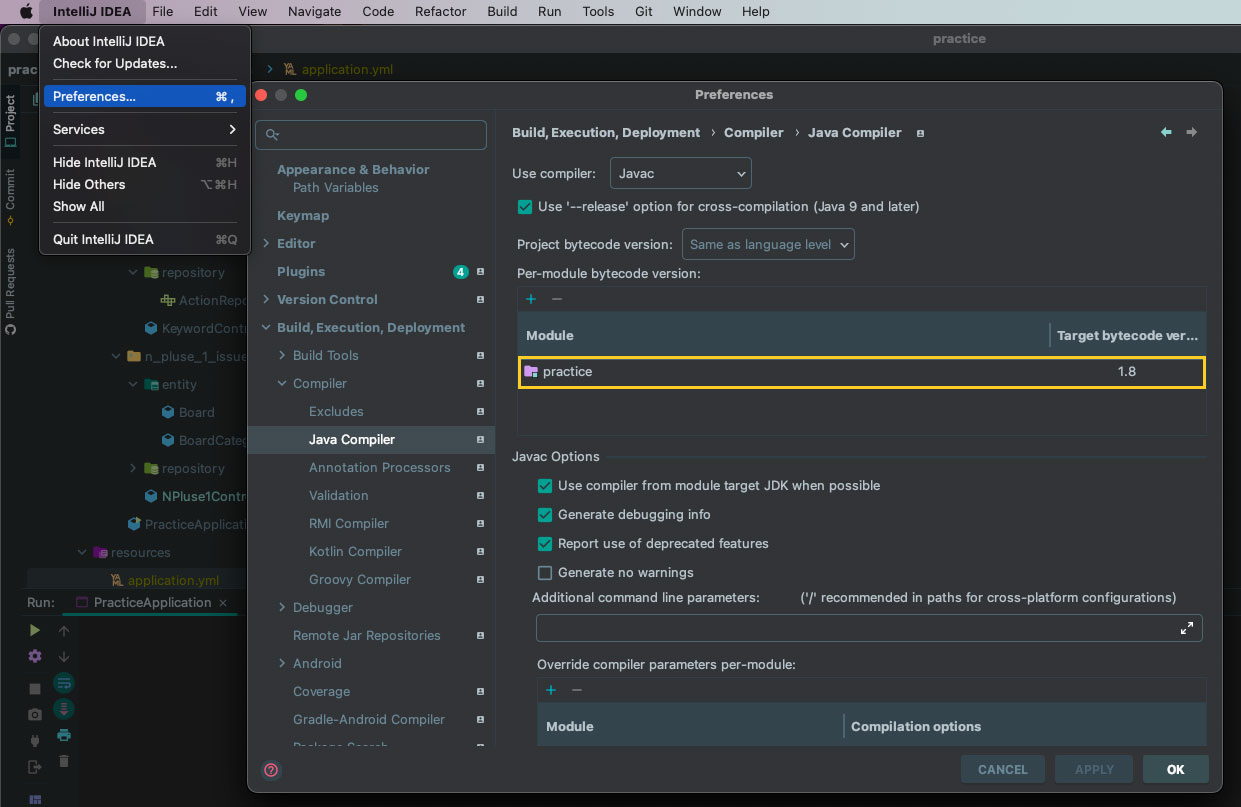Enable Generate no warnings checkbox
Viewport: 1241px width, 807px height.
click(x=545, y=573)
